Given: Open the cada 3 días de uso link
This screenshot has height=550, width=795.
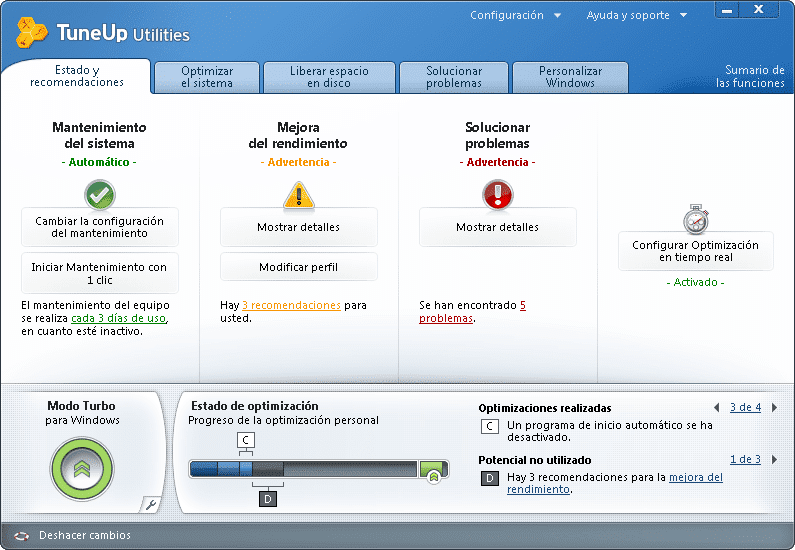Looking at the screenshot, I should tap(119, 318).
